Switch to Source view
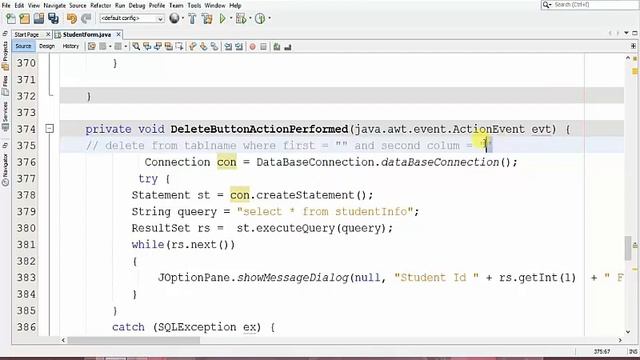This screenshot has height=360, width=640. point(23,47)
